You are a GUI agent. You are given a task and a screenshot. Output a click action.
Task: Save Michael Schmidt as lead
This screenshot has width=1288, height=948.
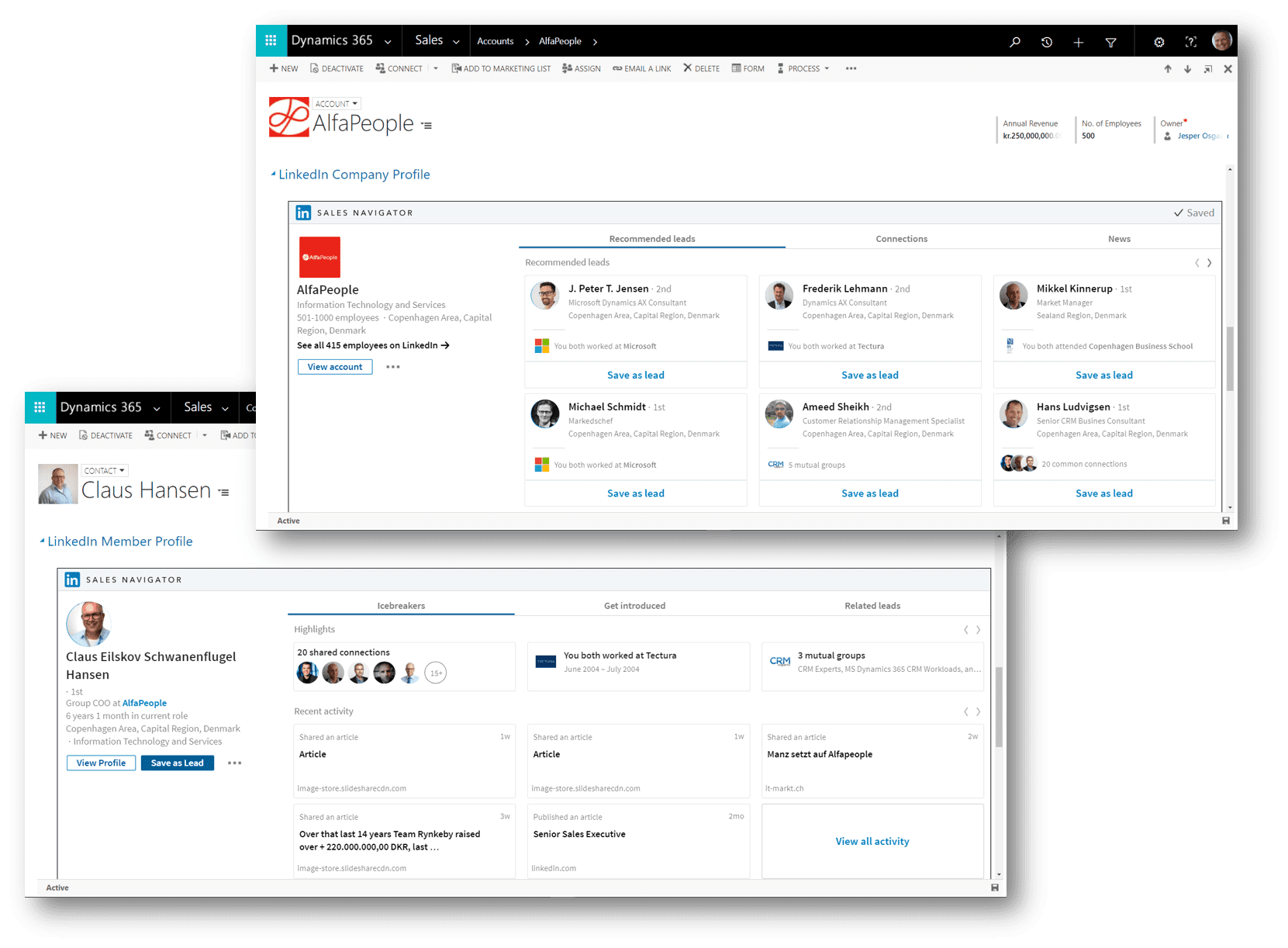click(x=636, y=493)
